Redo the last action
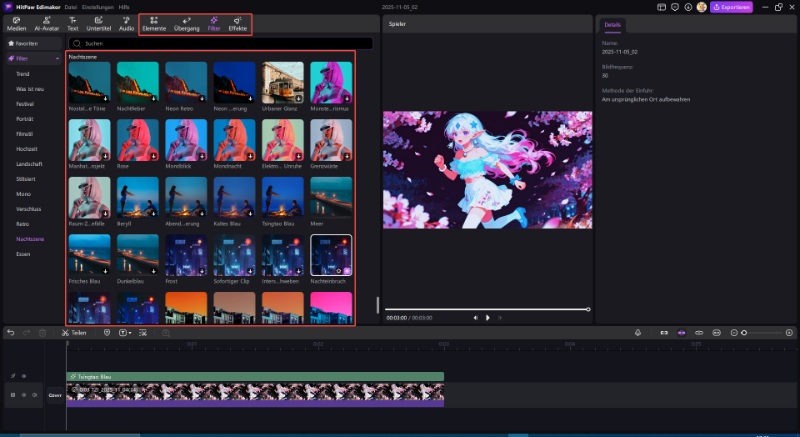This screenshot has height=437, width=800. [x=27, y=332]
